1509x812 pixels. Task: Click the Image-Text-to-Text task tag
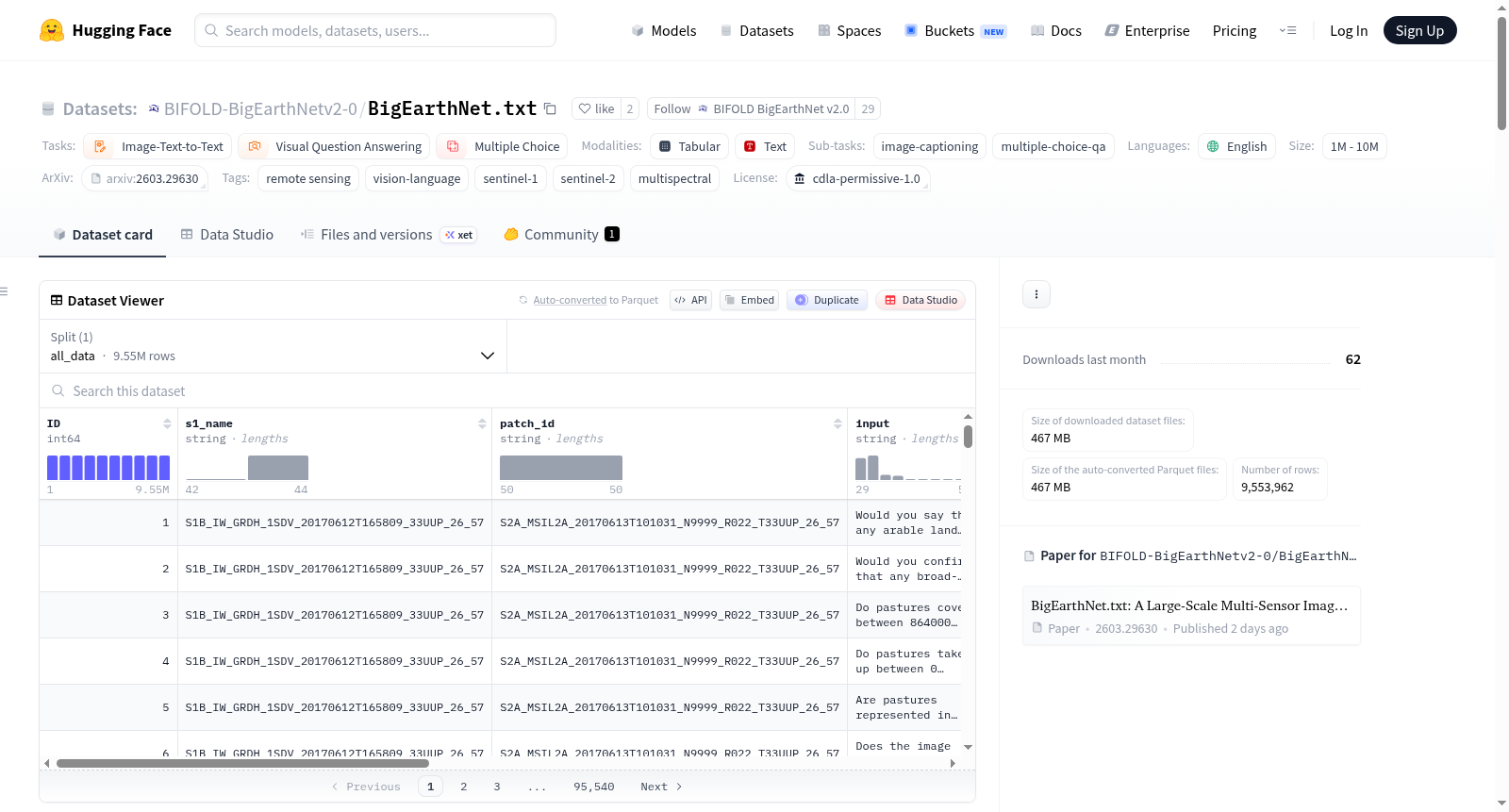[x=158, y=146]
